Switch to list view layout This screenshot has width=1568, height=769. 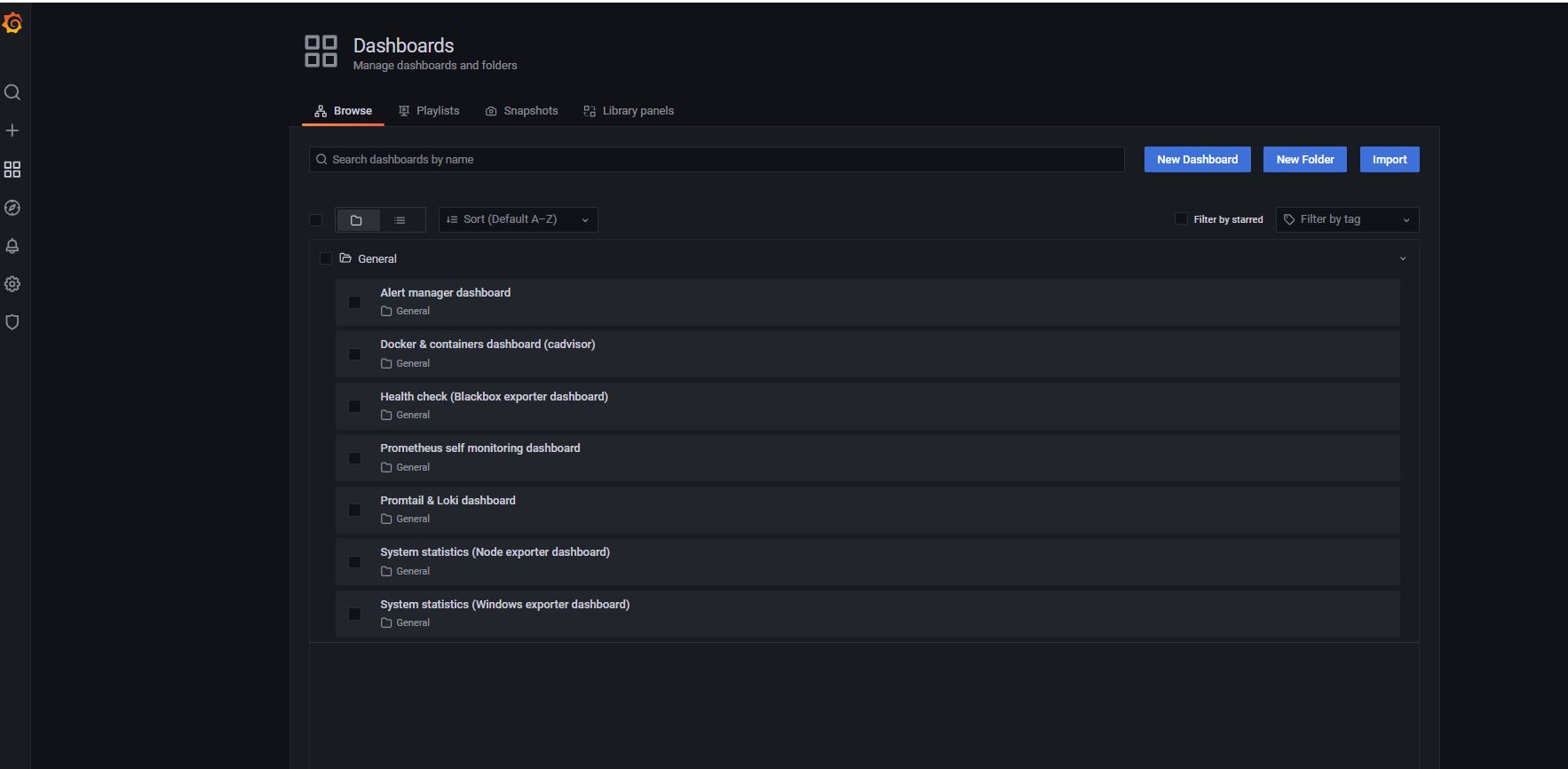click(400, 220)
